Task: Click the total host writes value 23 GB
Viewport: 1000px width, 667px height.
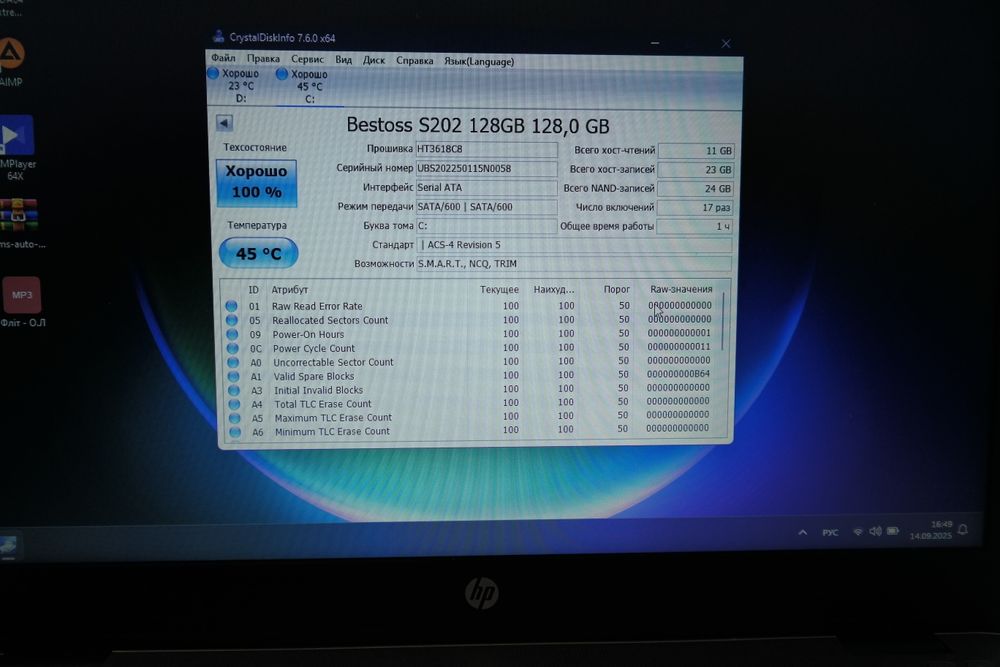Action: tap(696, 170)
